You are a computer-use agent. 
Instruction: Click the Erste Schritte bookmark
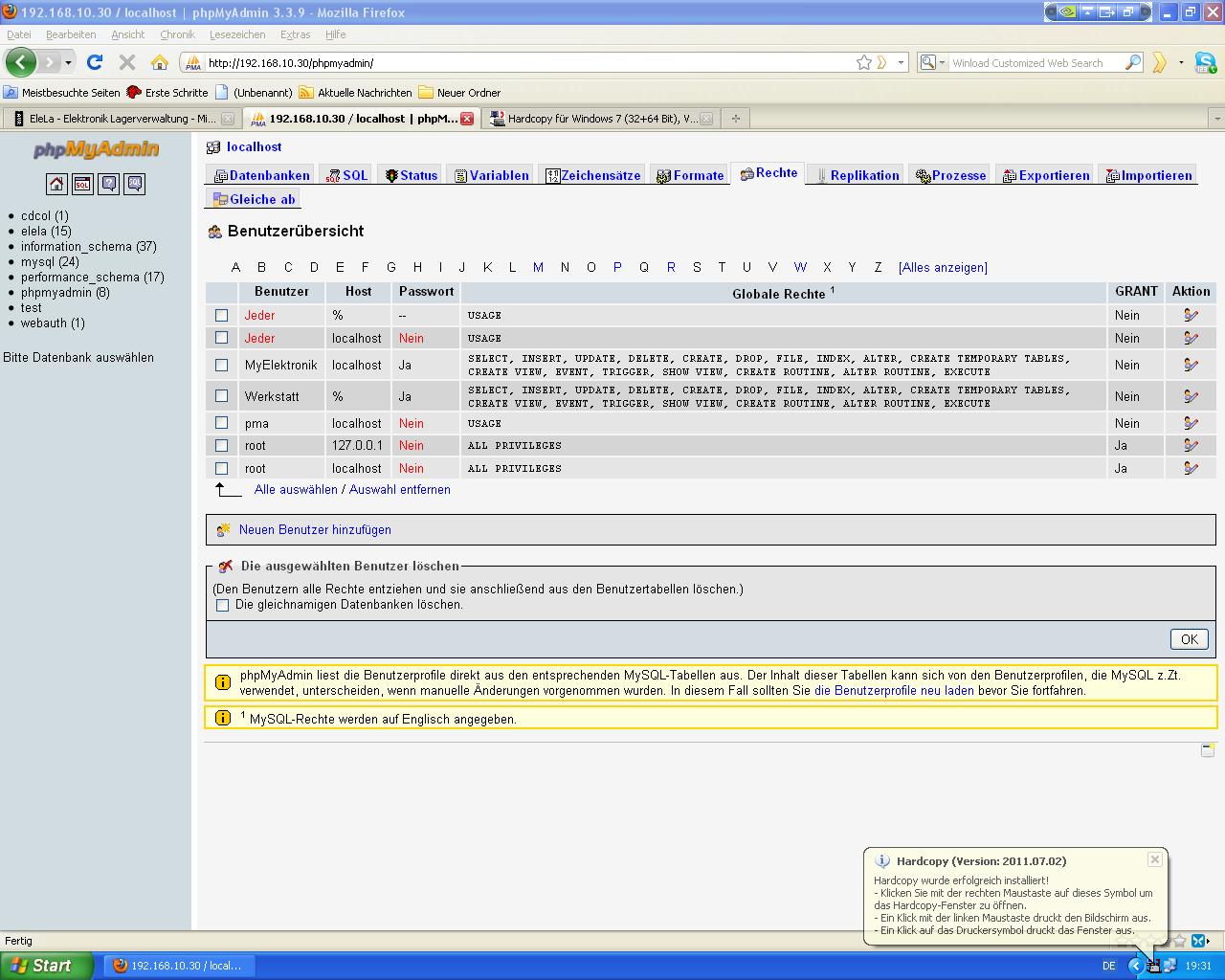[167, 93]
